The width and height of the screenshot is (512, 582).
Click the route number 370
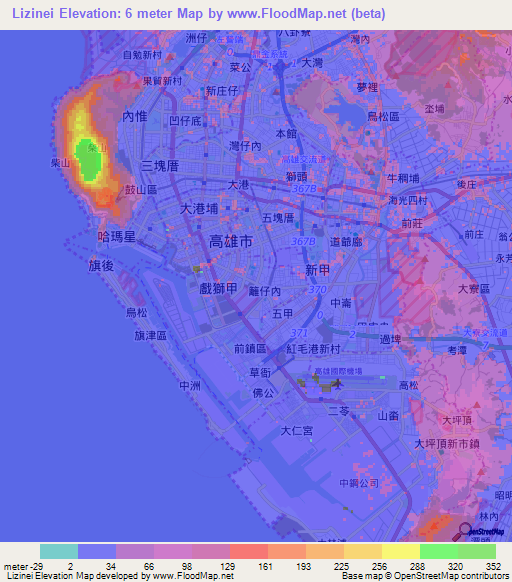(317, 290)
